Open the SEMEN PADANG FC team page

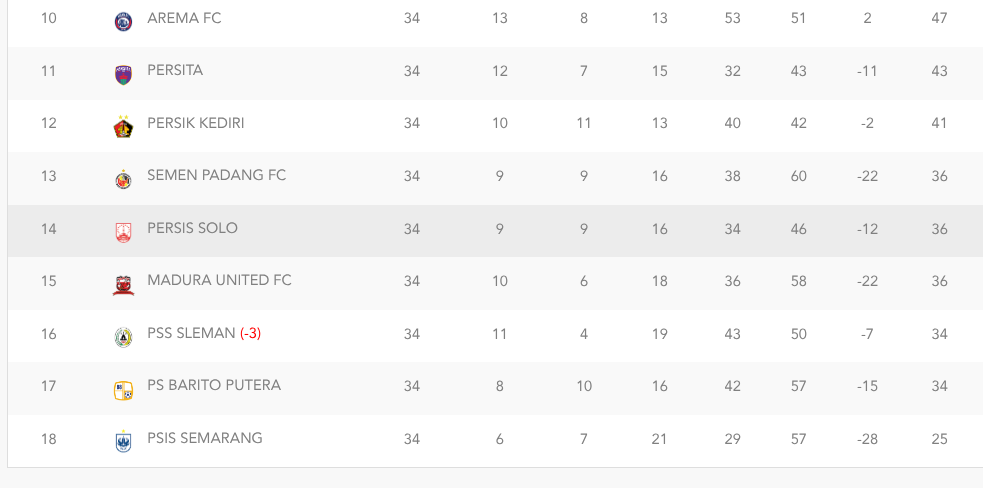pos(216,175)
